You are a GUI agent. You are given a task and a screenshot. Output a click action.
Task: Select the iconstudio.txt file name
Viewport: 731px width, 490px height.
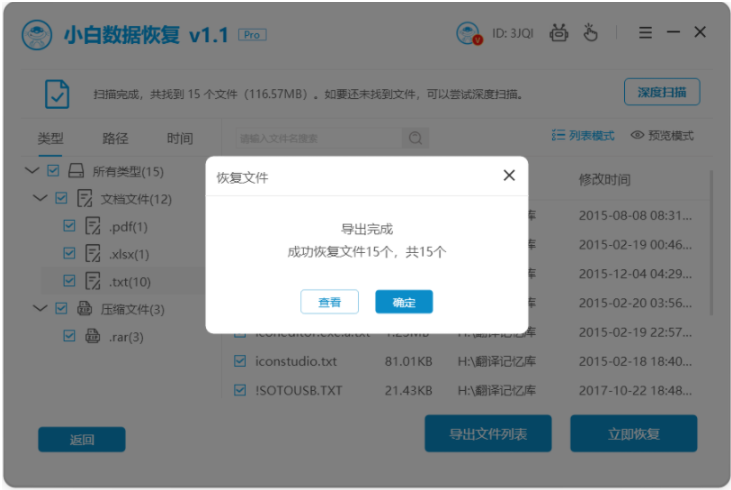click(x=296, y=361)
